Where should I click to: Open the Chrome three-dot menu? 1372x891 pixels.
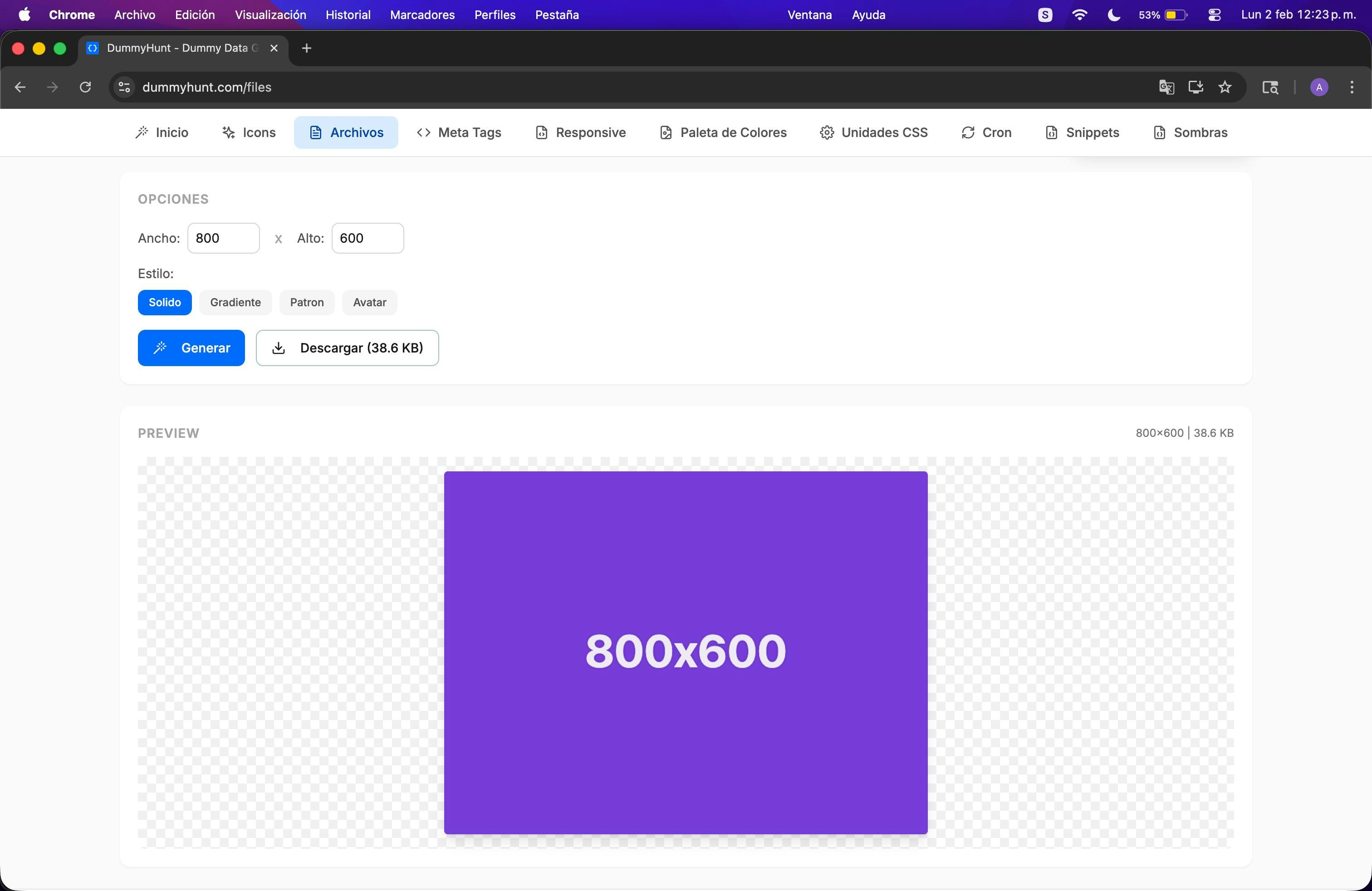[1352, 87]
